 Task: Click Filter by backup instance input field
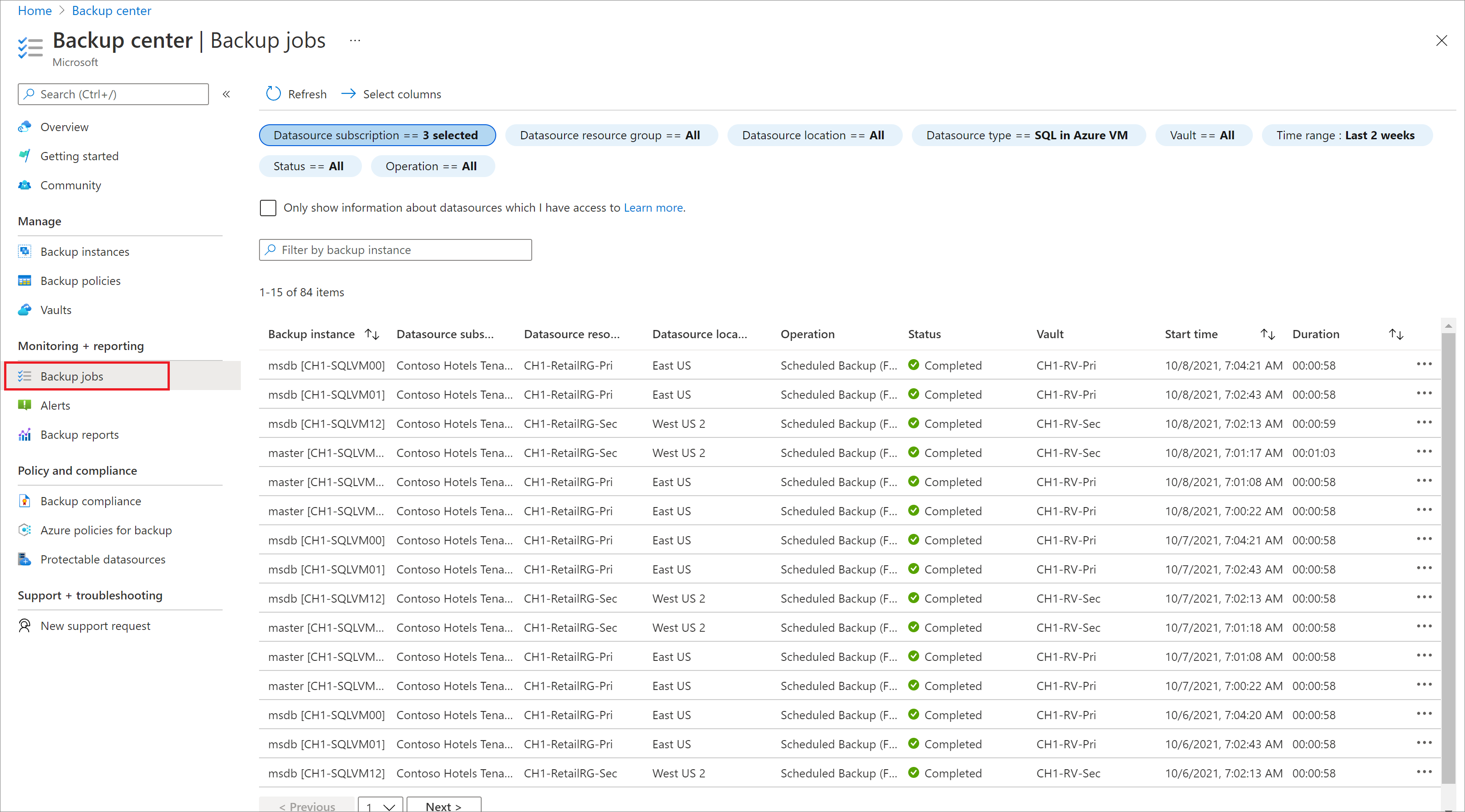[395, 250]
